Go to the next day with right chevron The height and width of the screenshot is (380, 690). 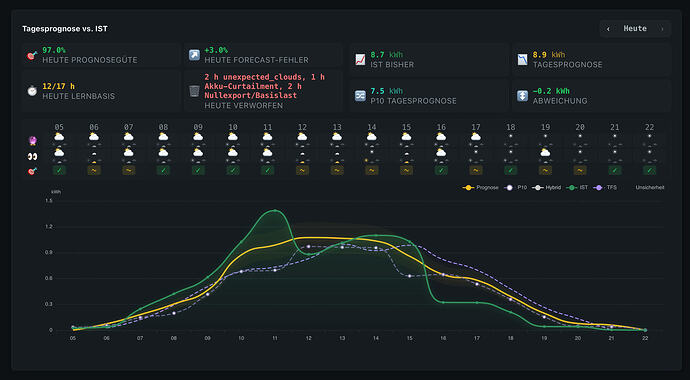coord(661,29)
